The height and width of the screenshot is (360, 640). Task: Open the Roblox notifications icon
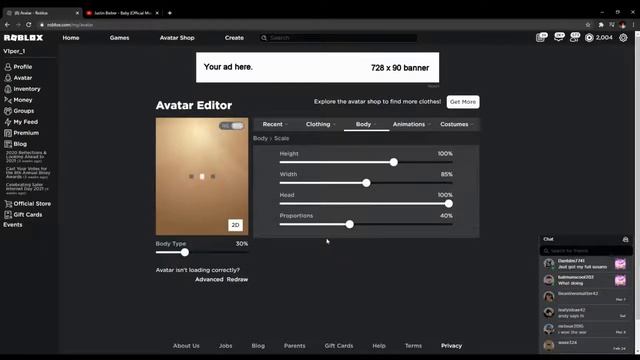coord(541,38)
